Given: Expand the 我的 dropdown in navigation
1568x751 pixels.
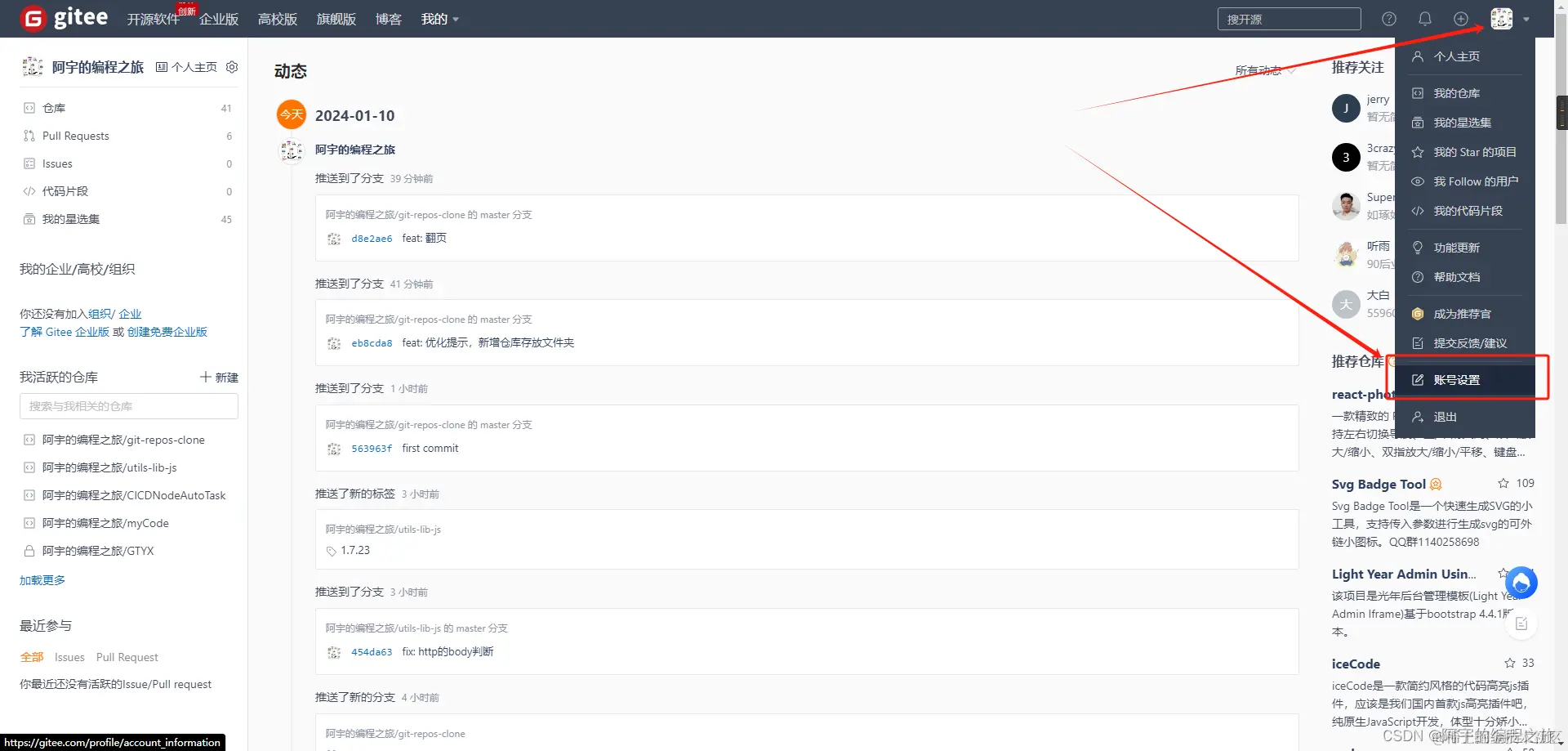Looking at the screenshot, I should 440,19.
